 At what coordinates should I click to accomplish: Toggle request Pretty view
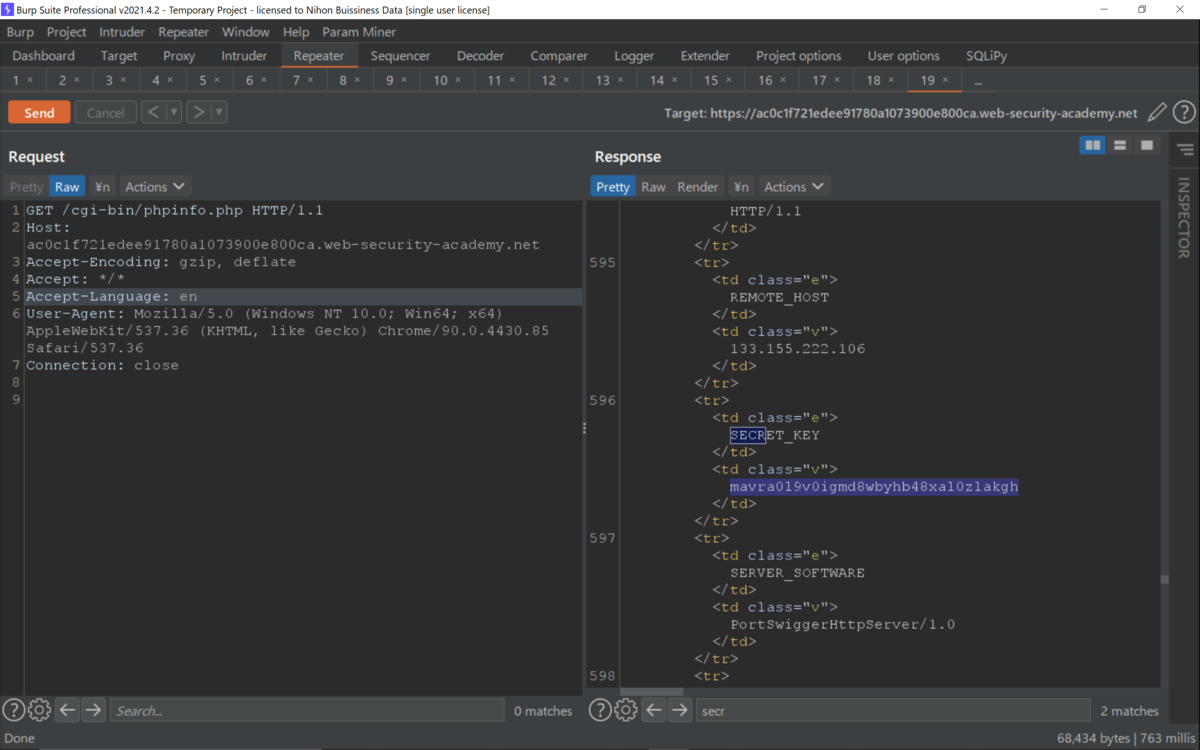27,186
